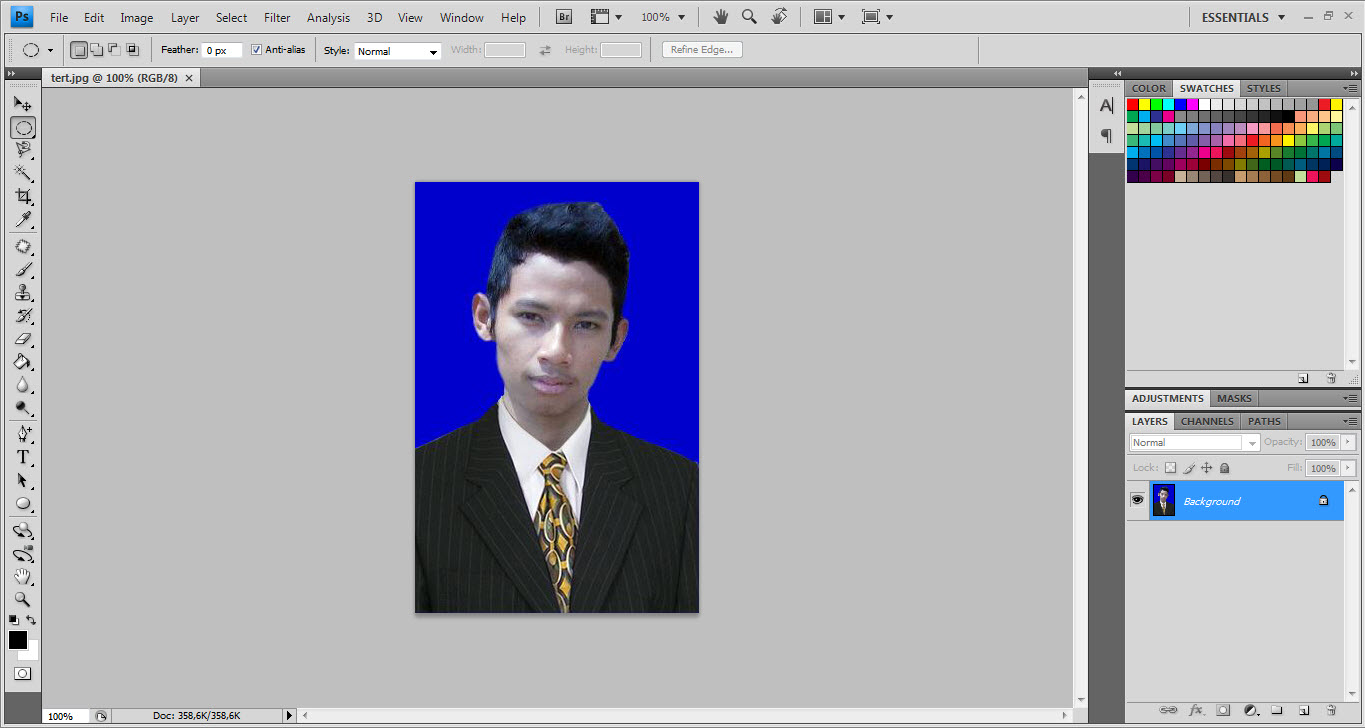
Task: Select the Horizontal Type tool
Action: 23,457
